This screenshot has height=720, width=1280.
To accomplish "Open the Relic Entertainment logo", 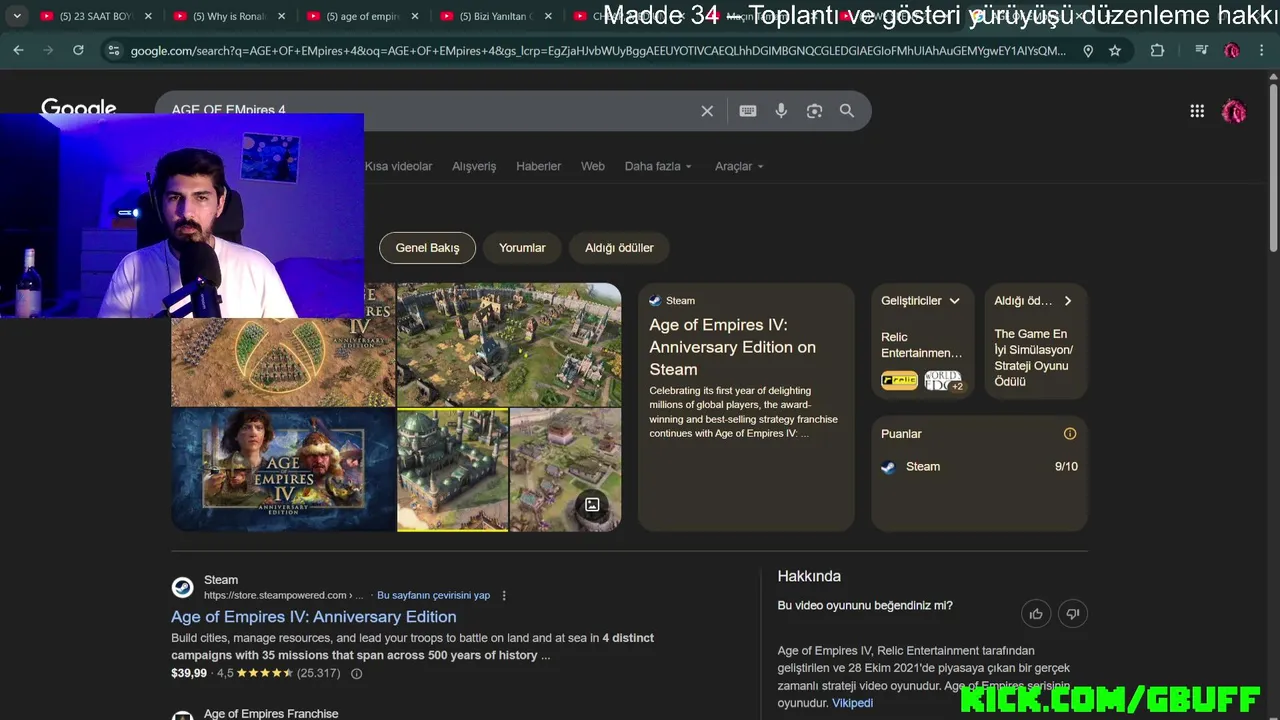I will pos(899,380).
